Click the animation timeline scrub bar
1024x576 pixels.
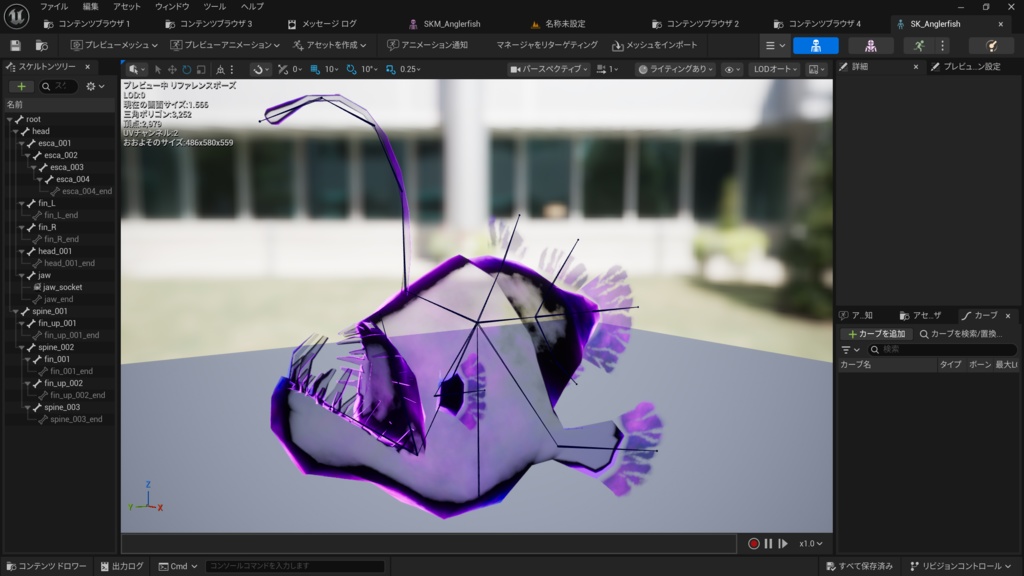428,543
